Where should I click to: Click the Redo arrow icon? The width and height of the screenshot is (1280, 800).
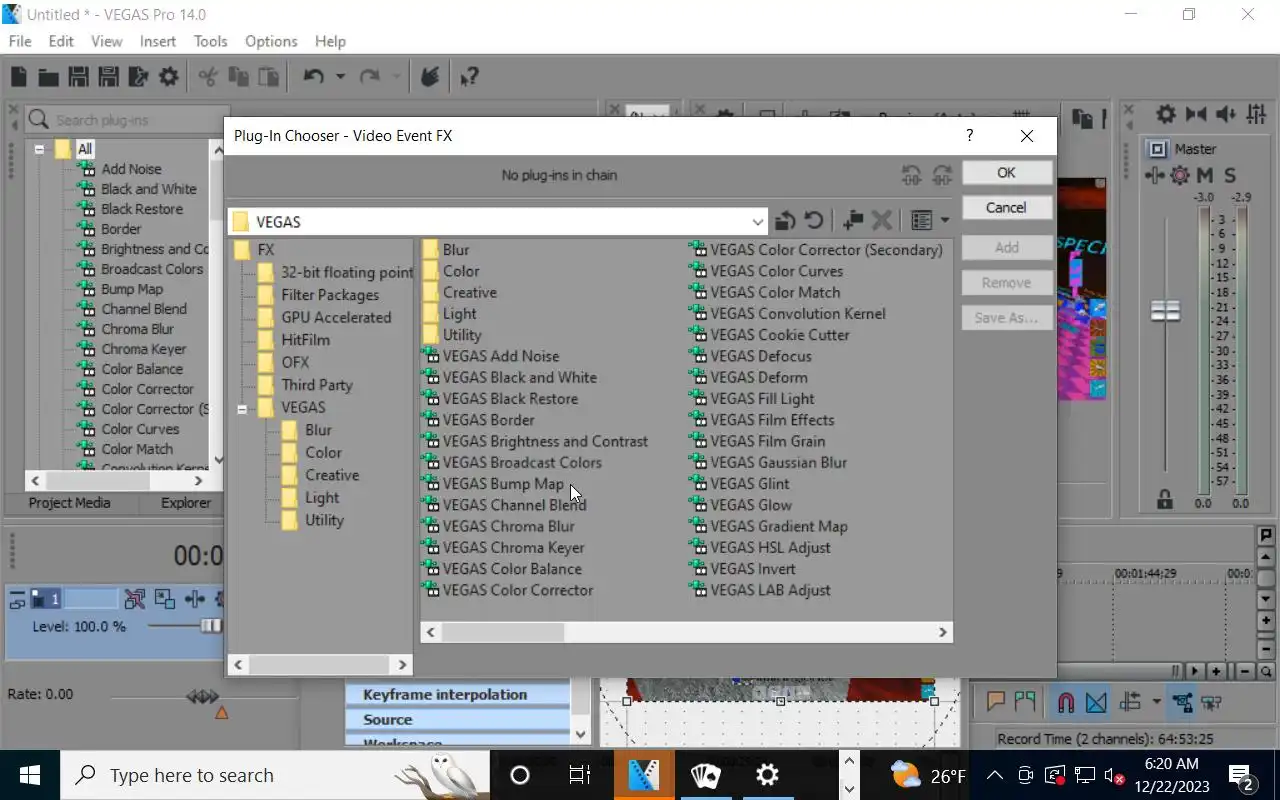[x=369, y=77]
